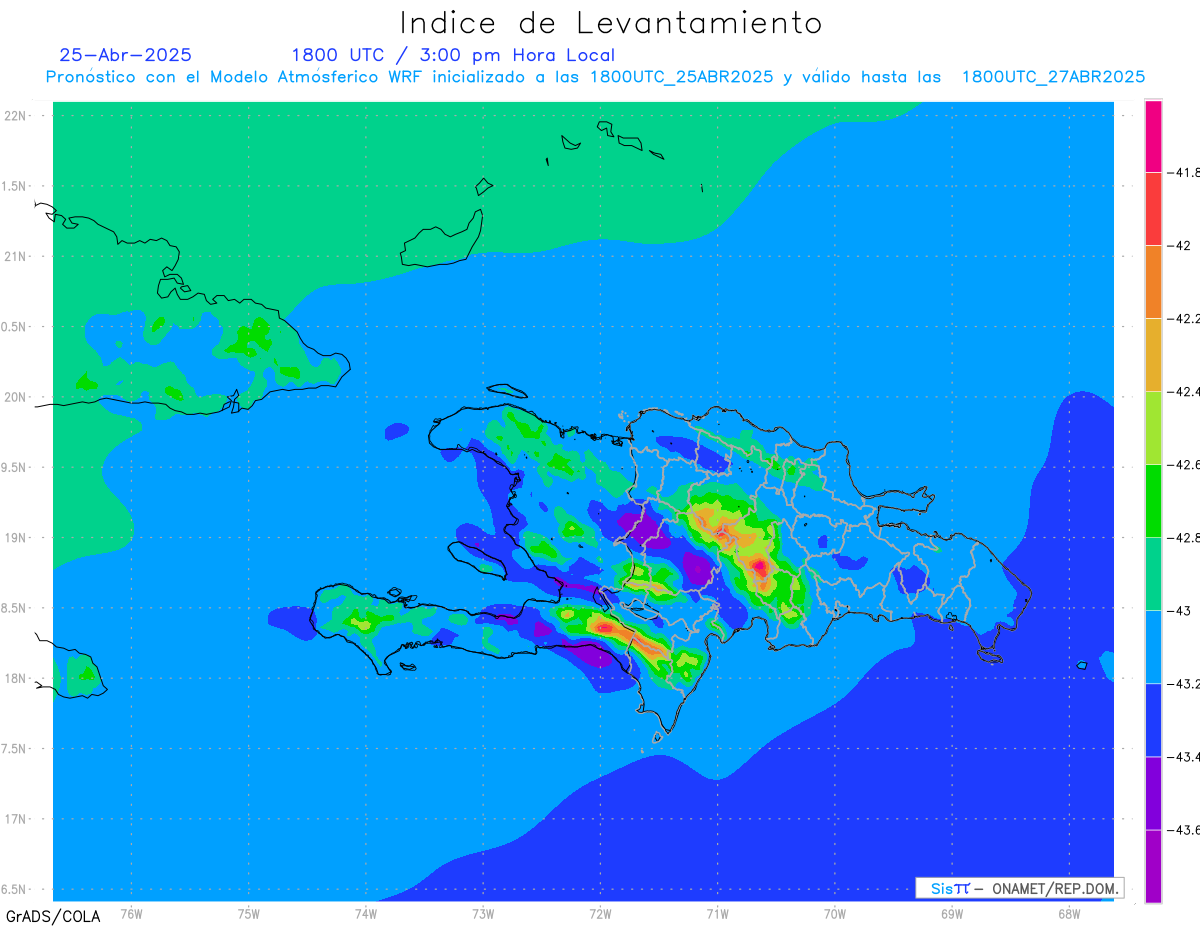Click the longitude label "76W"
This screenshot has height=927, width=1200.
click(x=131, y=913)
